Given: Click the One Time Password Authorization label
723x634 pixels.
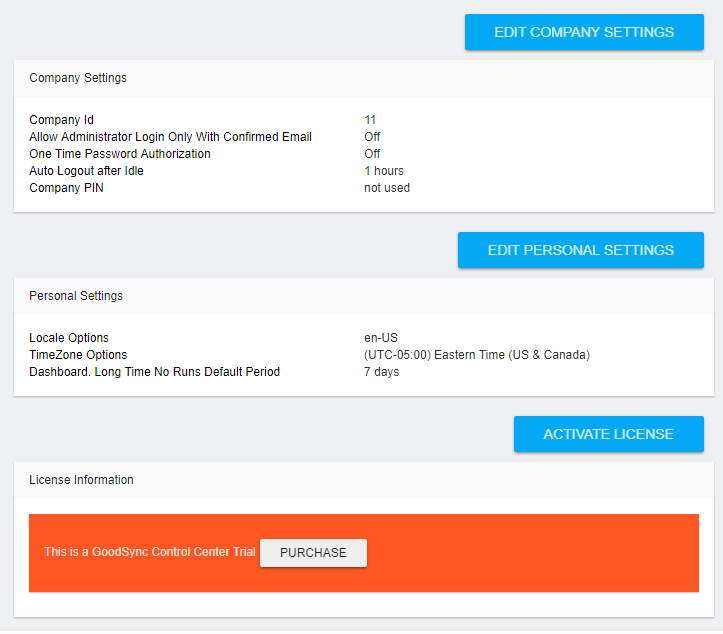Looking at the screenshot, I should click(120, 154).
